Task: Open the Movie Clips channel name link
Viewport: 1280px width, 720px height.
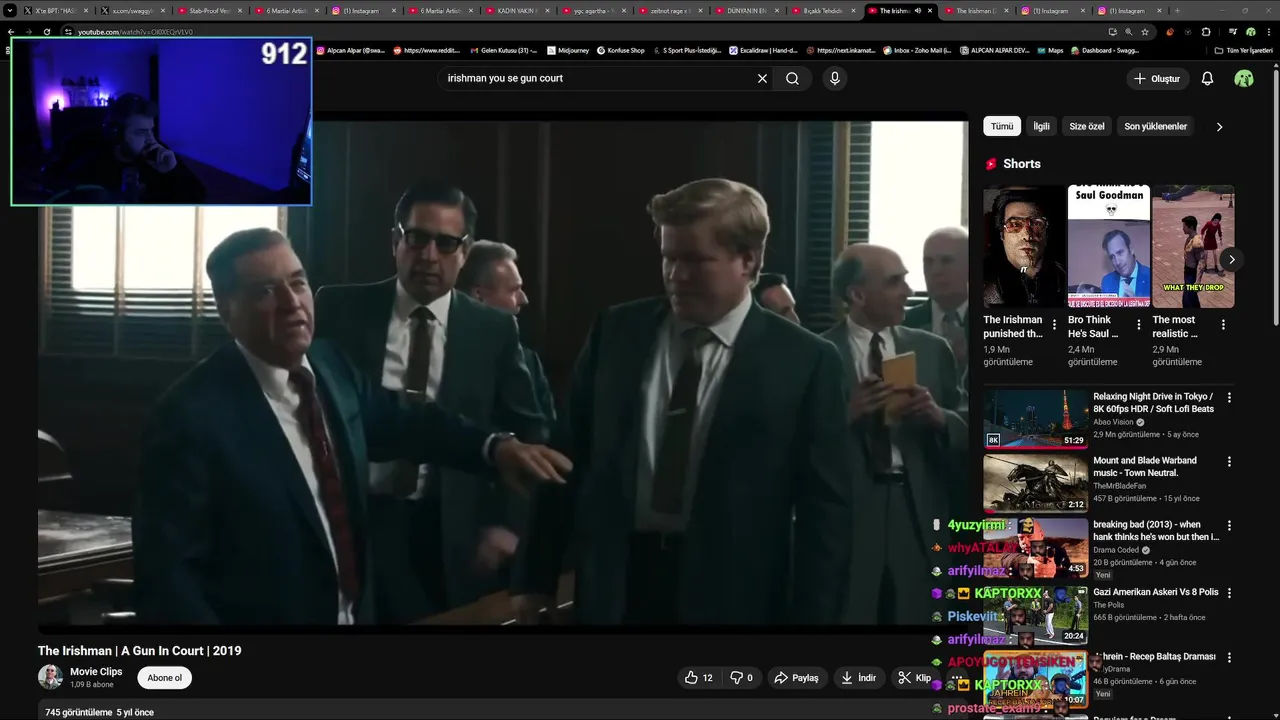Action: pos(96,672)
